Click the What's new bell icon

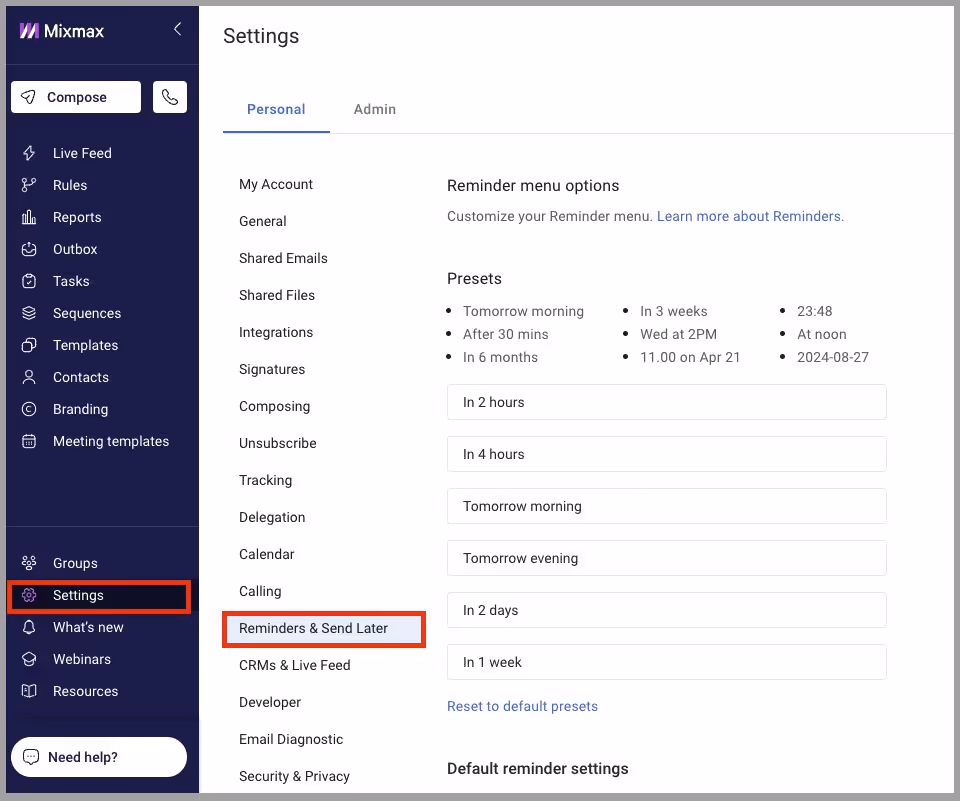click(x=29, y=627)
